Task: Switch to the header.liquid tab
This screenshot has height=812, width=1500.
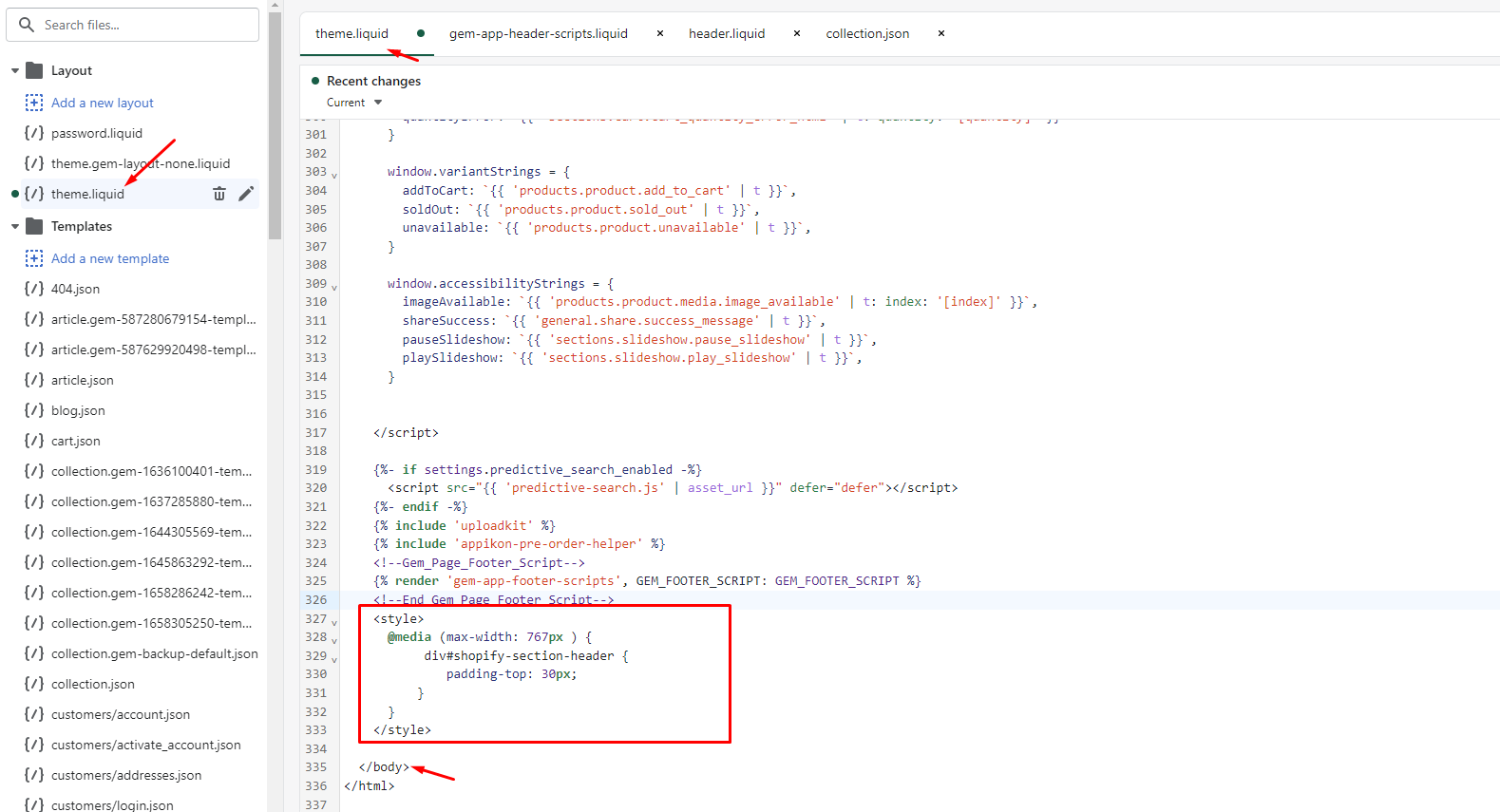Action: (x=727, y=33)
